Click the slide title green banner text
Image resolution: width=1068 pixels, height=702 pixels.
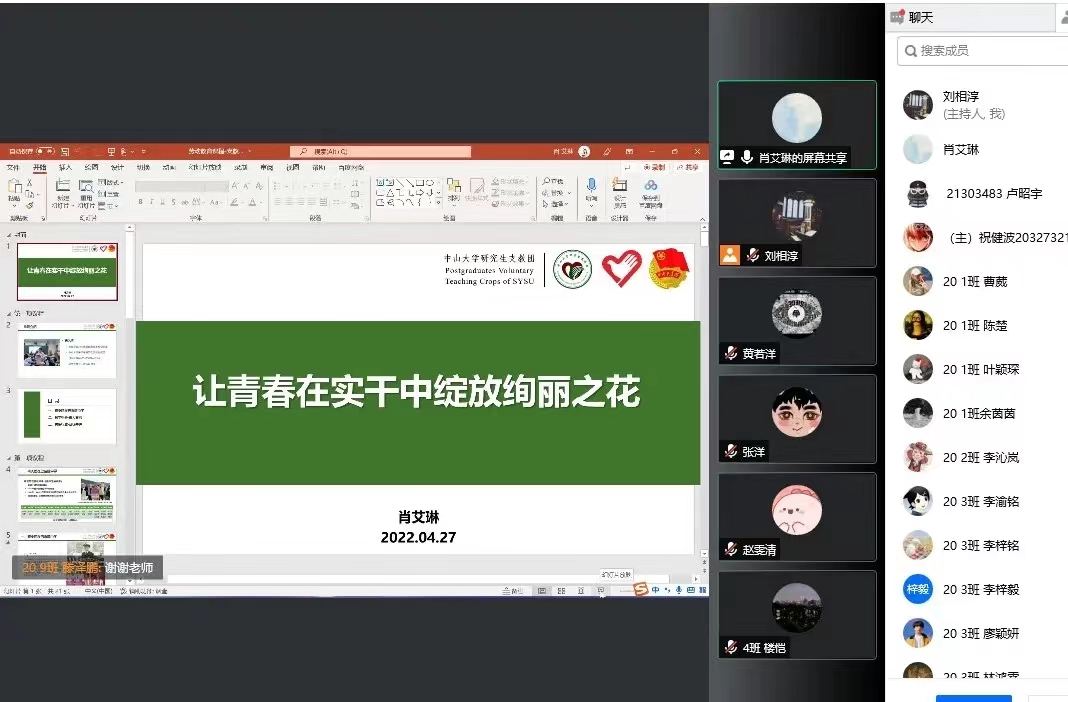pos(417,393)
